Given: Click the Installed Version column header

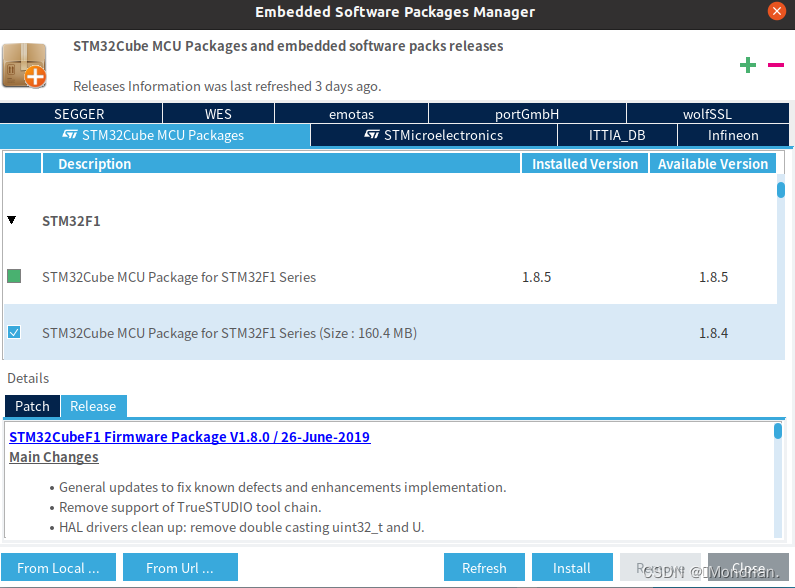Looking at the screenshot, I should tap(585, 164).
